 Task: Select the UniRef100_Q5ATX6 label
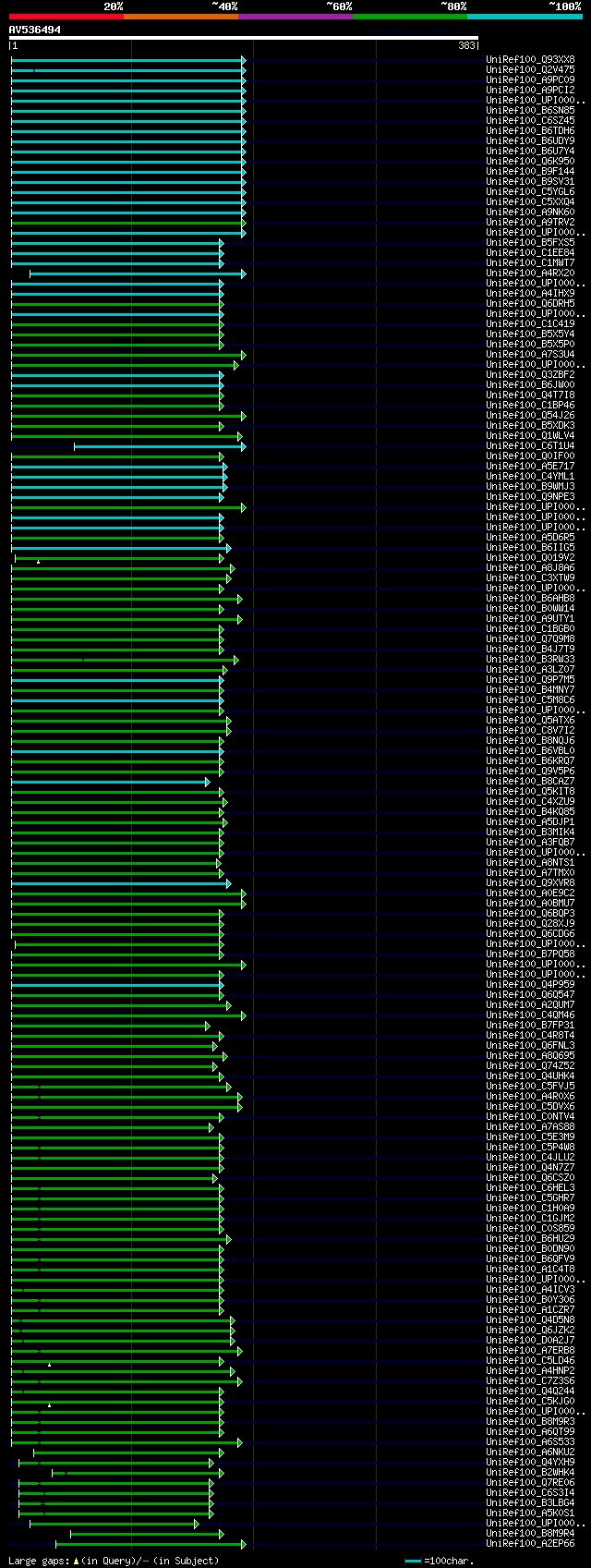530,720
